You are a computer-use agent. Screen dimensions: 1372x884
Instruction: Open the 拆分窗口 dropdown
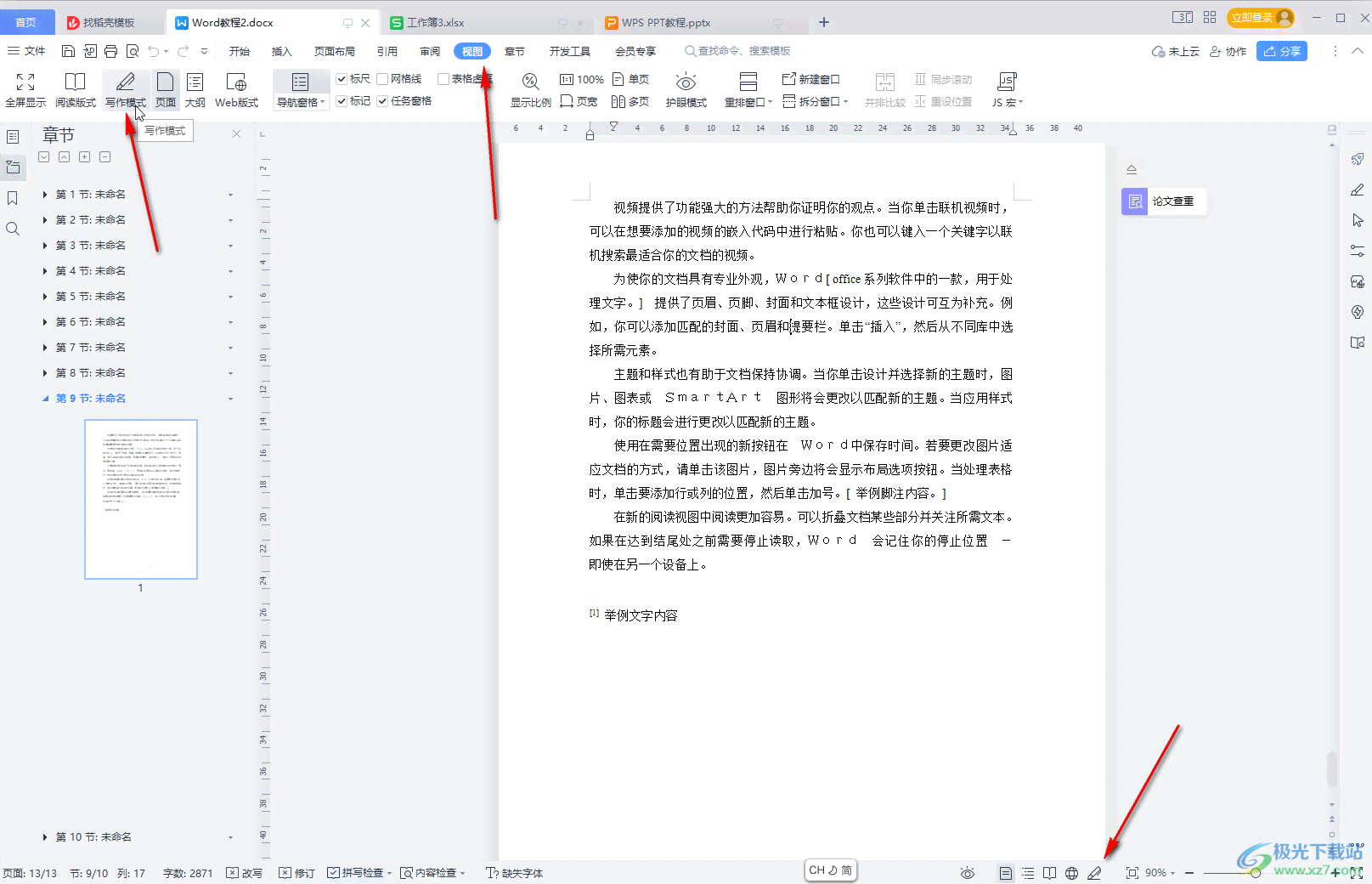(816, 101)
